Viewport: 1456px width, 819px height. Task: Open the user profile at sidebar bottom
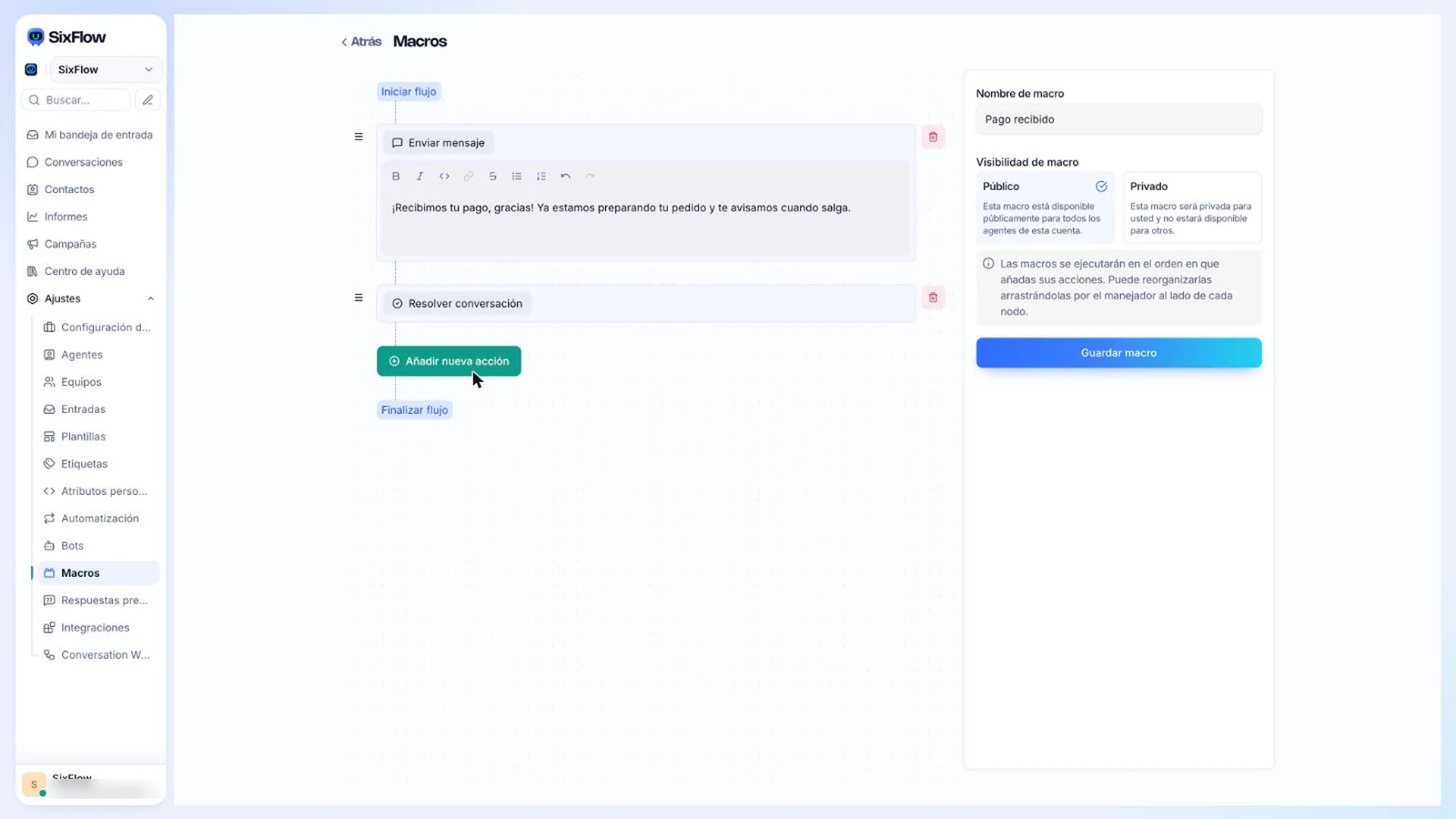coord(89,784)
